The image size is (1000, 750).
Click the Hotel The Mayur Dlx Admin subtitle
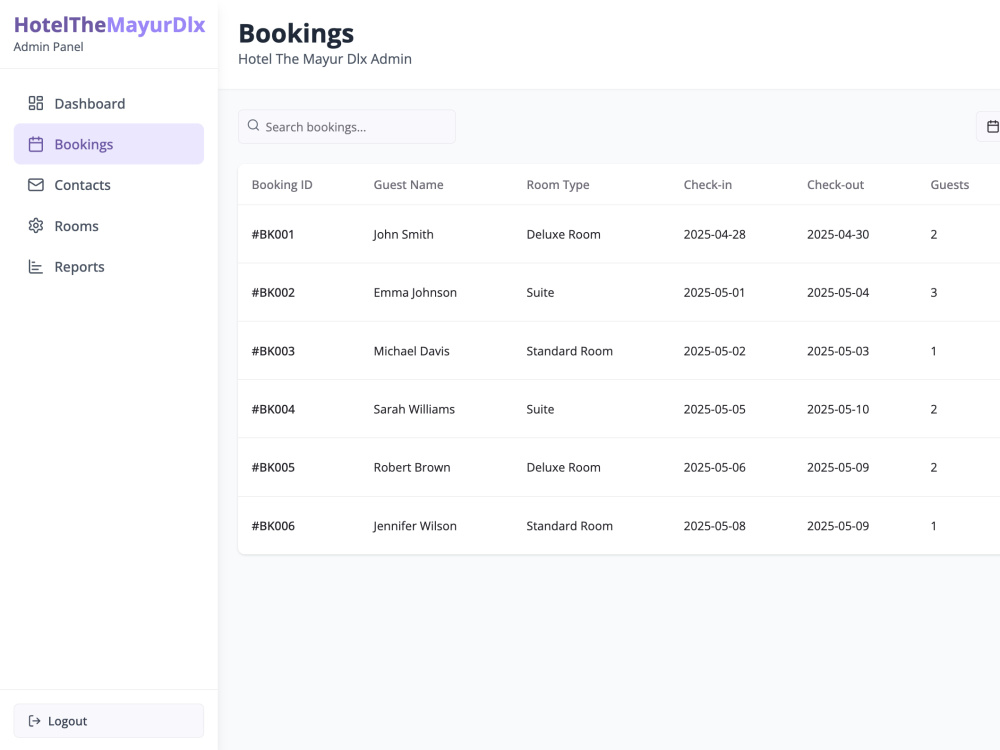pos(325,59)
